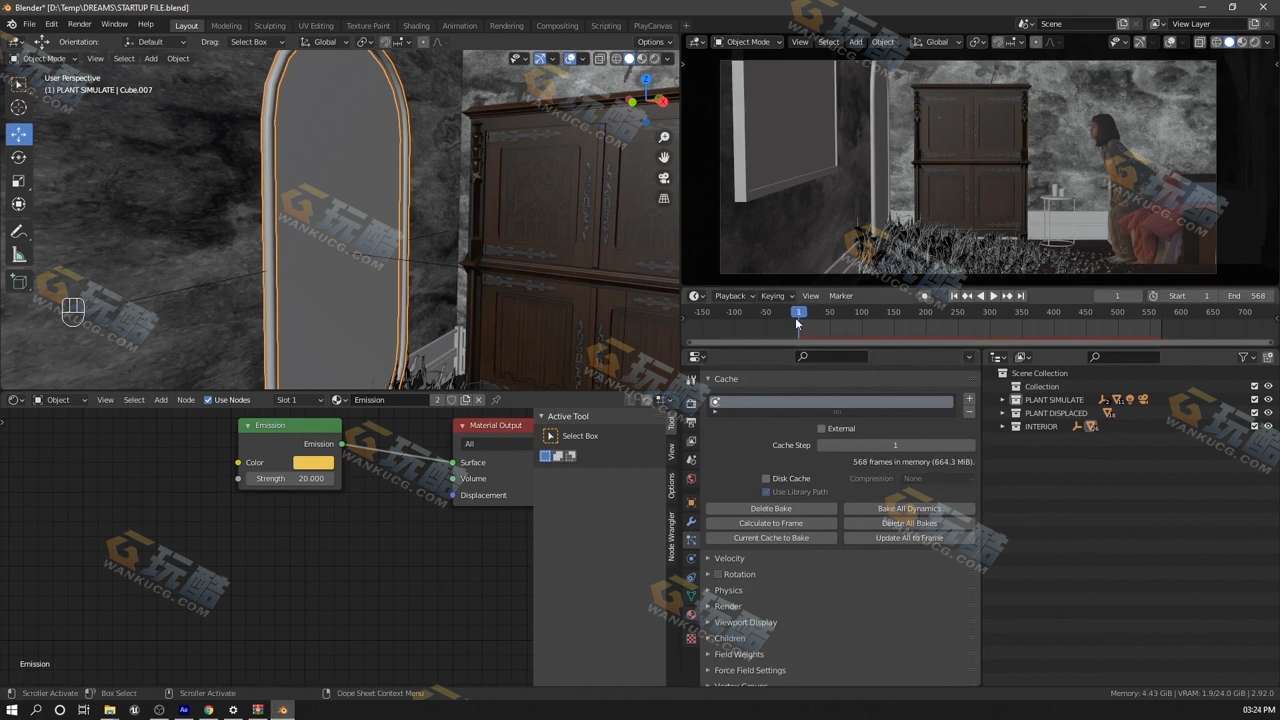Click the pan hand icon in the left viewport
1280x720 pixels.
[664, 157]
